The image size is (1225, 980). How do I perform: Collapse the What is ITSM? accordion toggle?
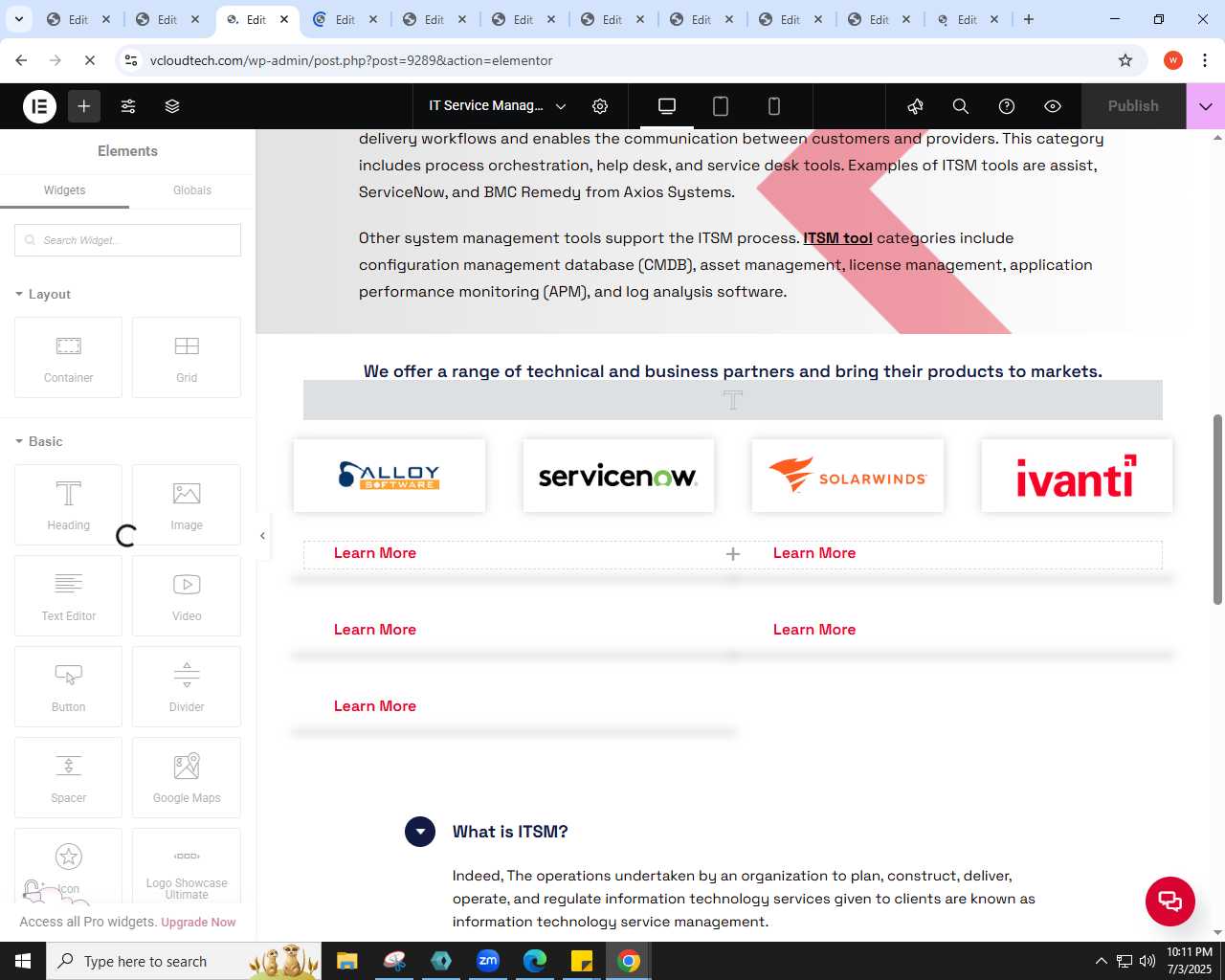tap(420, 832)
